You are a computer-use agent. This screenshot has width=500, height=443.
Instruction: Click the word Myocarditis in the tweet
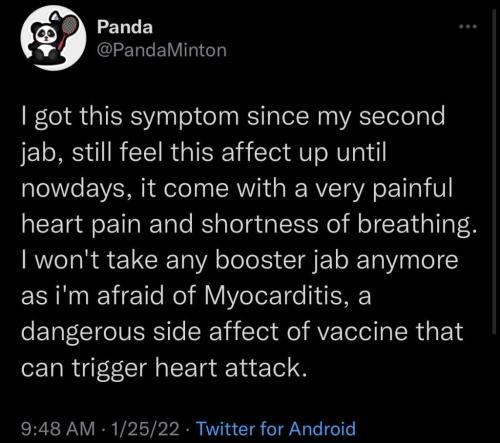[274, 296]
